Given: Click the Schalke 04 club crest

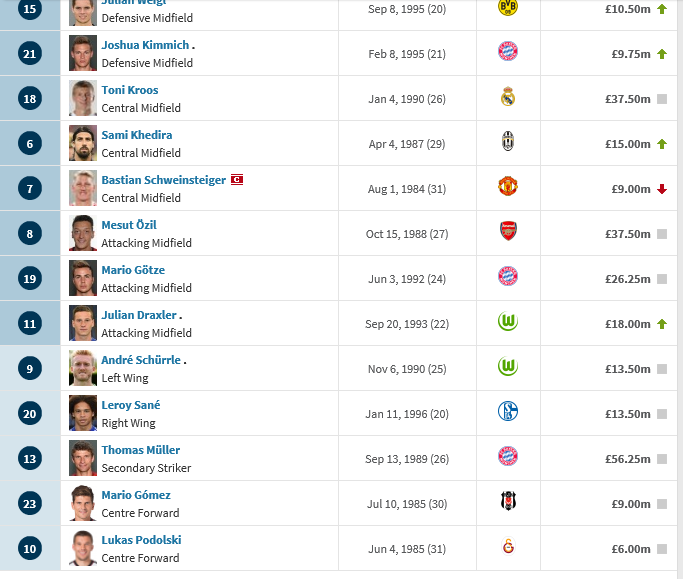Looking at the screenshot, I should [508, 411].
